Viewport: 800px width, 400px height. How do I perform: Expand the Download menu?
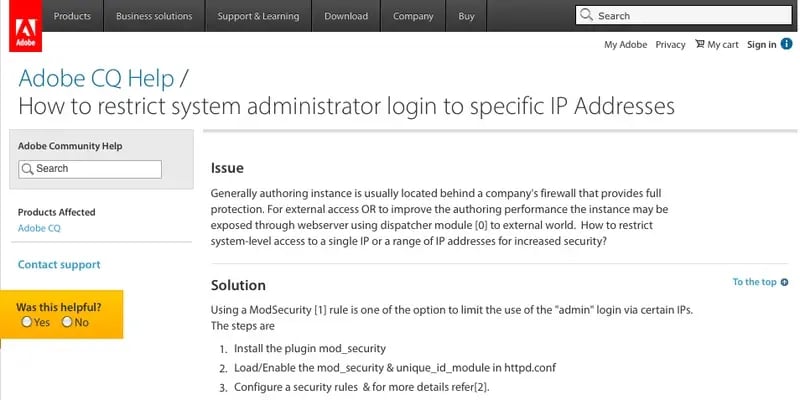coord(346,16)
